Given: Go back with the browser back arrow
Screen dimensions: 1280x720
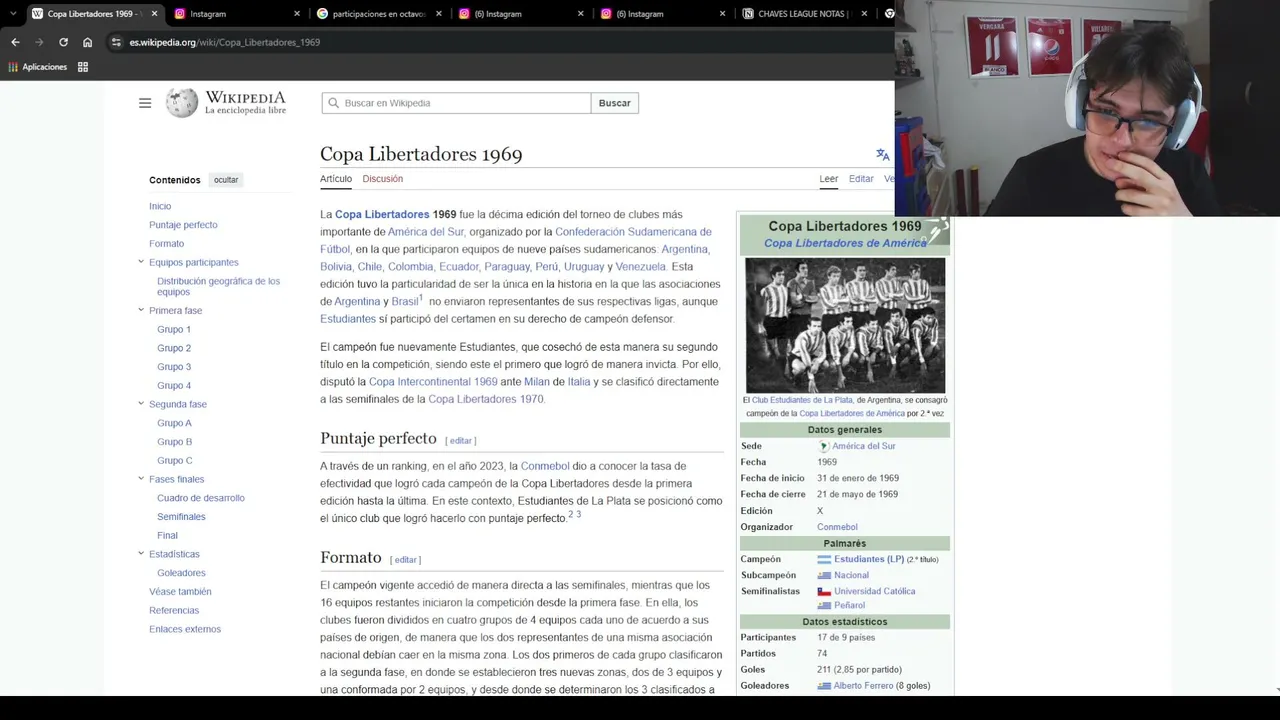Looking at the screenshot, I should (15, 42).
